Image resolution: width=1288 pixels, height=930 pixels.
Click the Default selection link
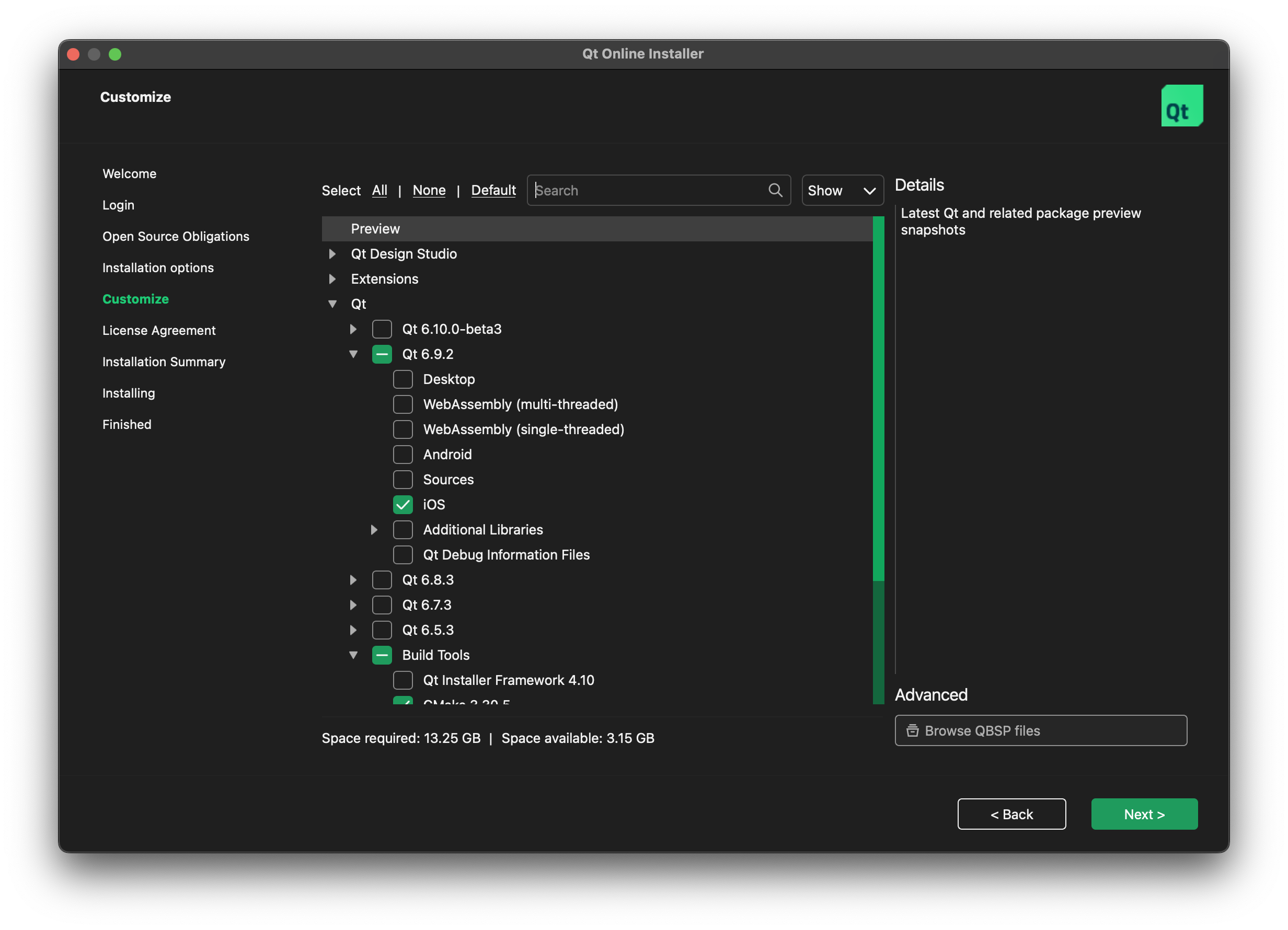point(493,190)
